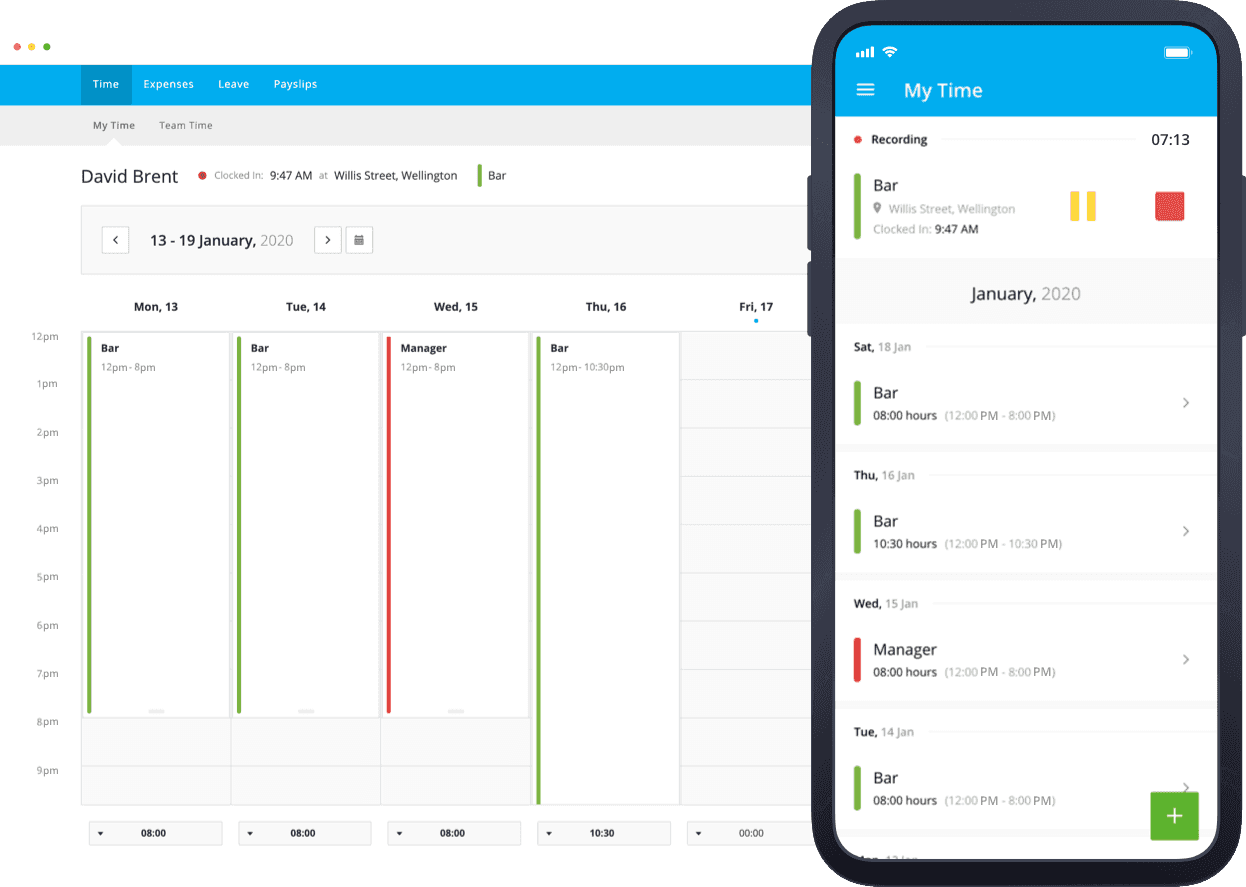1246x887 pixels.
Task: Switch to the Expenses tab
Action: (x=168, y=84)
